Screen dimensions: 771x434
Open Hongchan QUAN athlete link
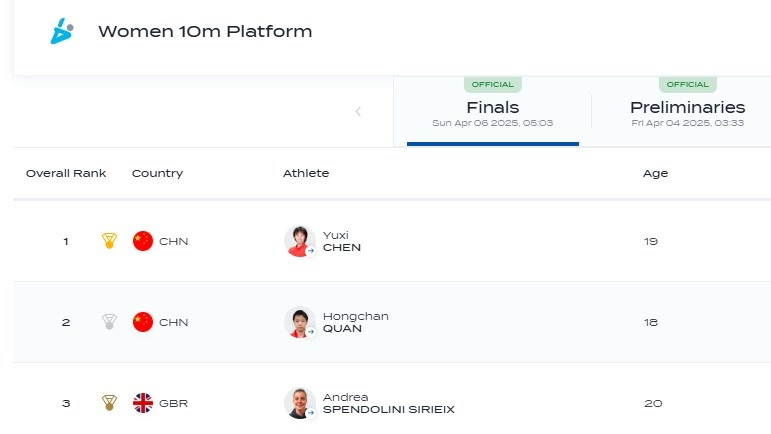pos(356,322)
